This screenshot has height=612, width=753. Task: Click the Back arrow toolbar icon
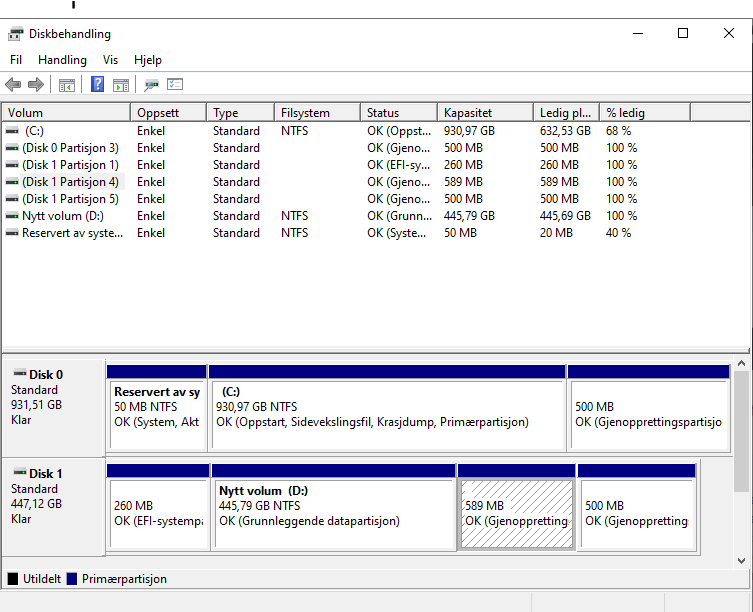[13, 85]
